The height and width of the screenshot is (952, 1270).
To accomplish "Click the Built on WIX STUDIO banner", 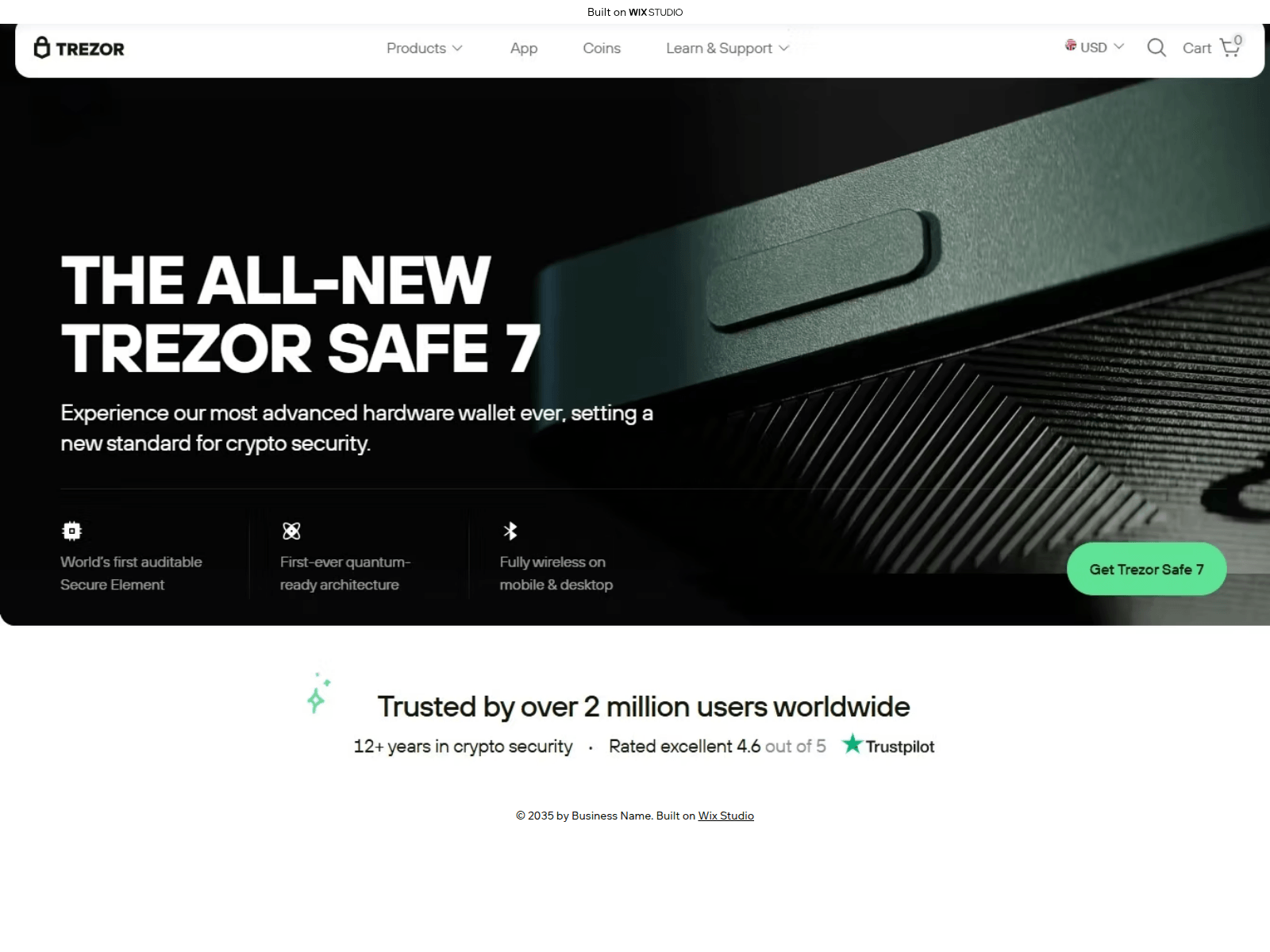I will 635,12.
